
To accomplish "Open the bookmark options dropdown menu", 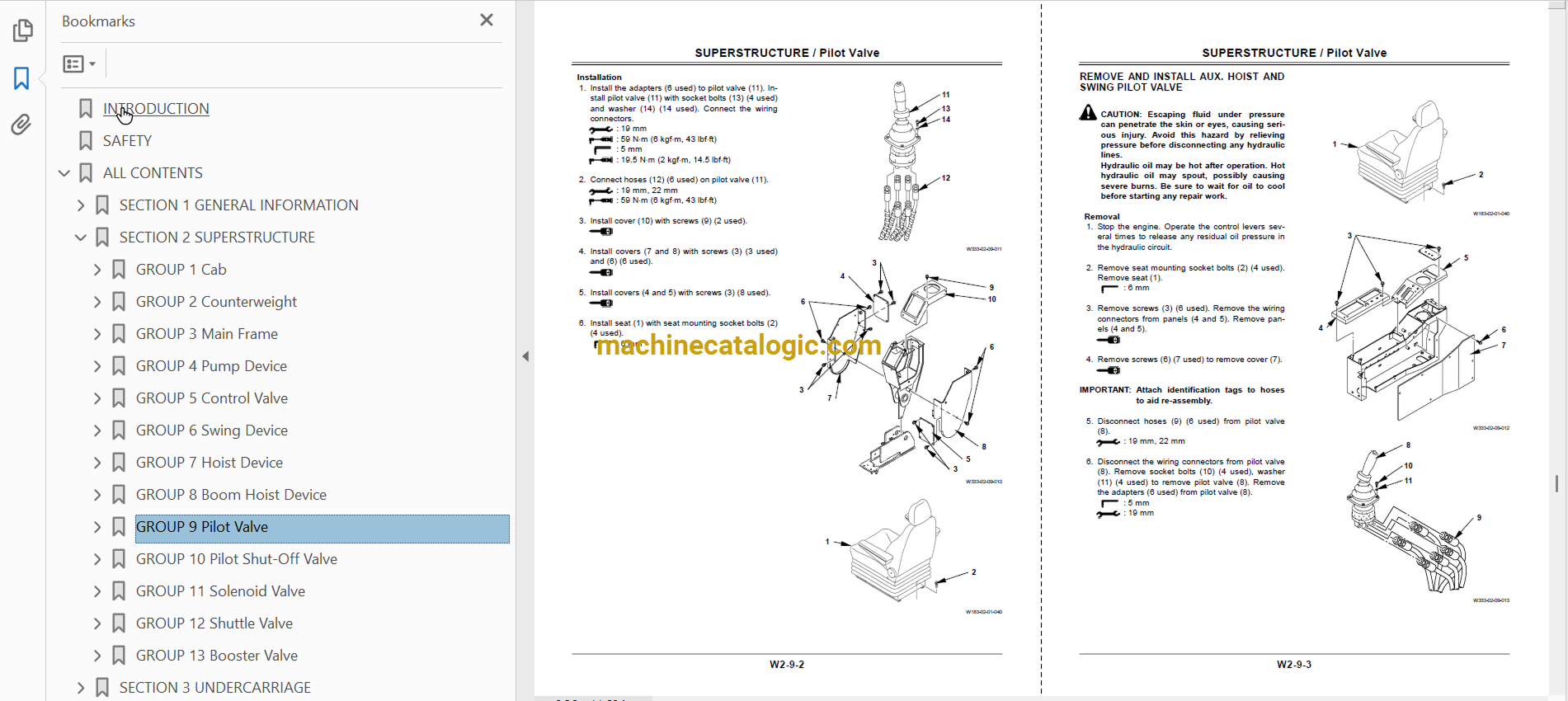I will (79, 64).
